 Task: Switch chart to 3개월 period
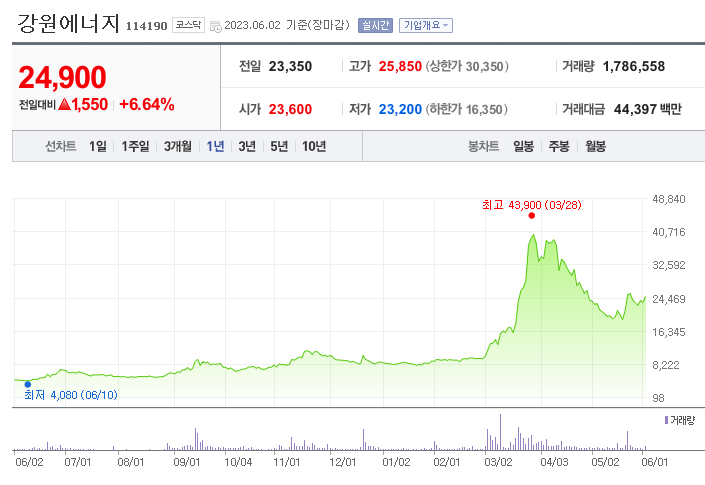[178, 146]
